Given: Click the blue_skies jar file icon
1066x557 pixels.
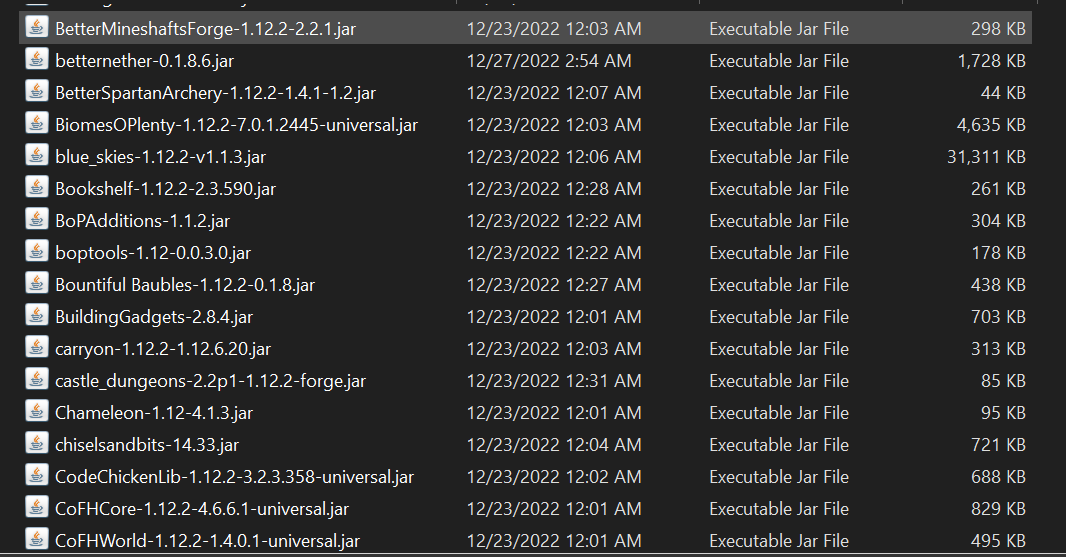Looking at the screenshot, I should 37,155.
